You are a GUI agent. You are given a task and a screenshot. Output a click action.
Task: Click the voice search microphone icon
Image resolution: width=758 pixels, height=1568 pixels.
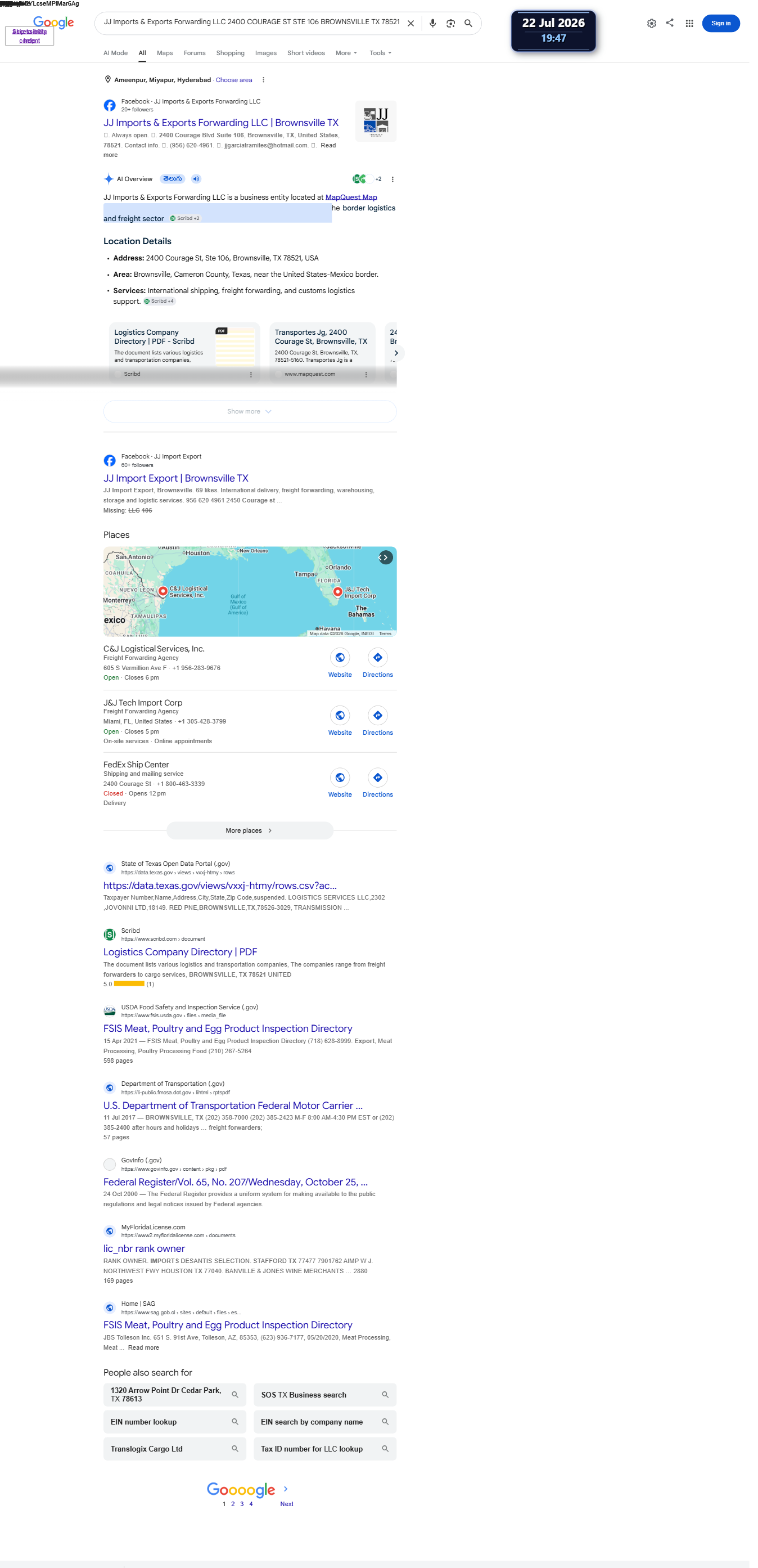(x=432, y=23)
